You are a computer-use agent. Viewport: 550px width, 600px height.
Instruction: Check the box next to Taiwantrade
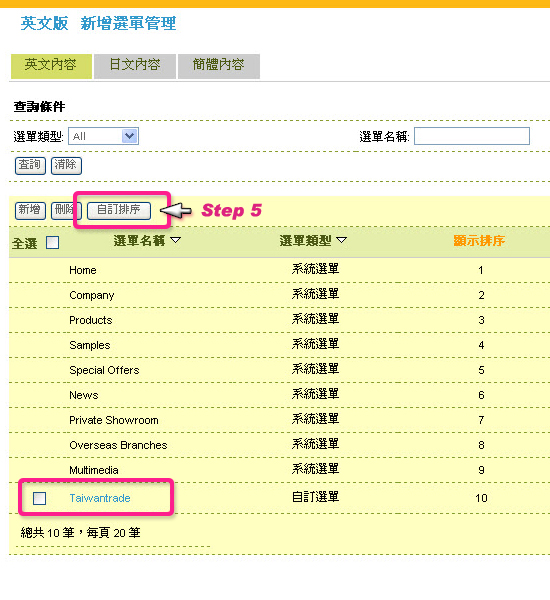coord(39,498)
